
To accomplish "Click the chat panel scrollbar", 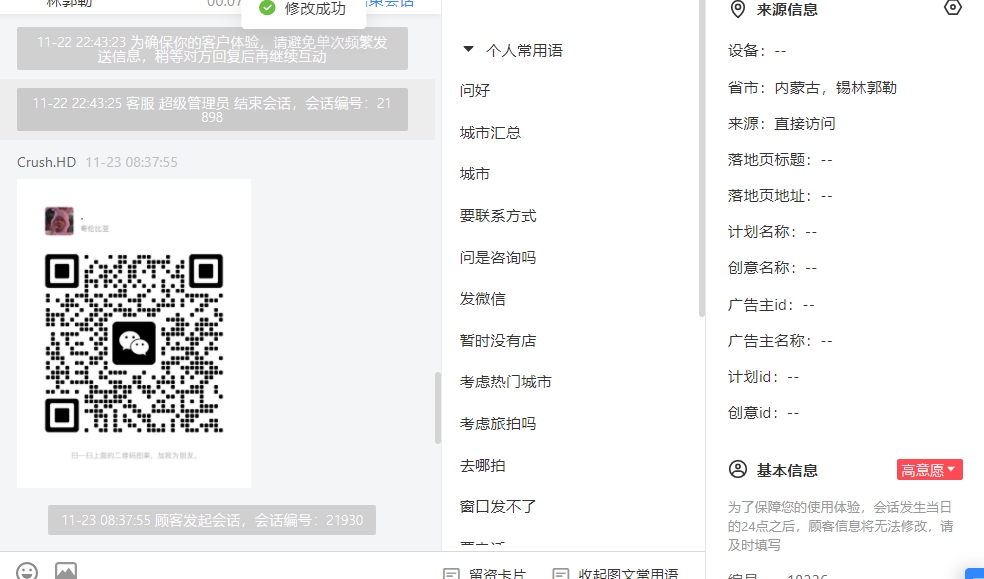I will (x=437, y=408).
